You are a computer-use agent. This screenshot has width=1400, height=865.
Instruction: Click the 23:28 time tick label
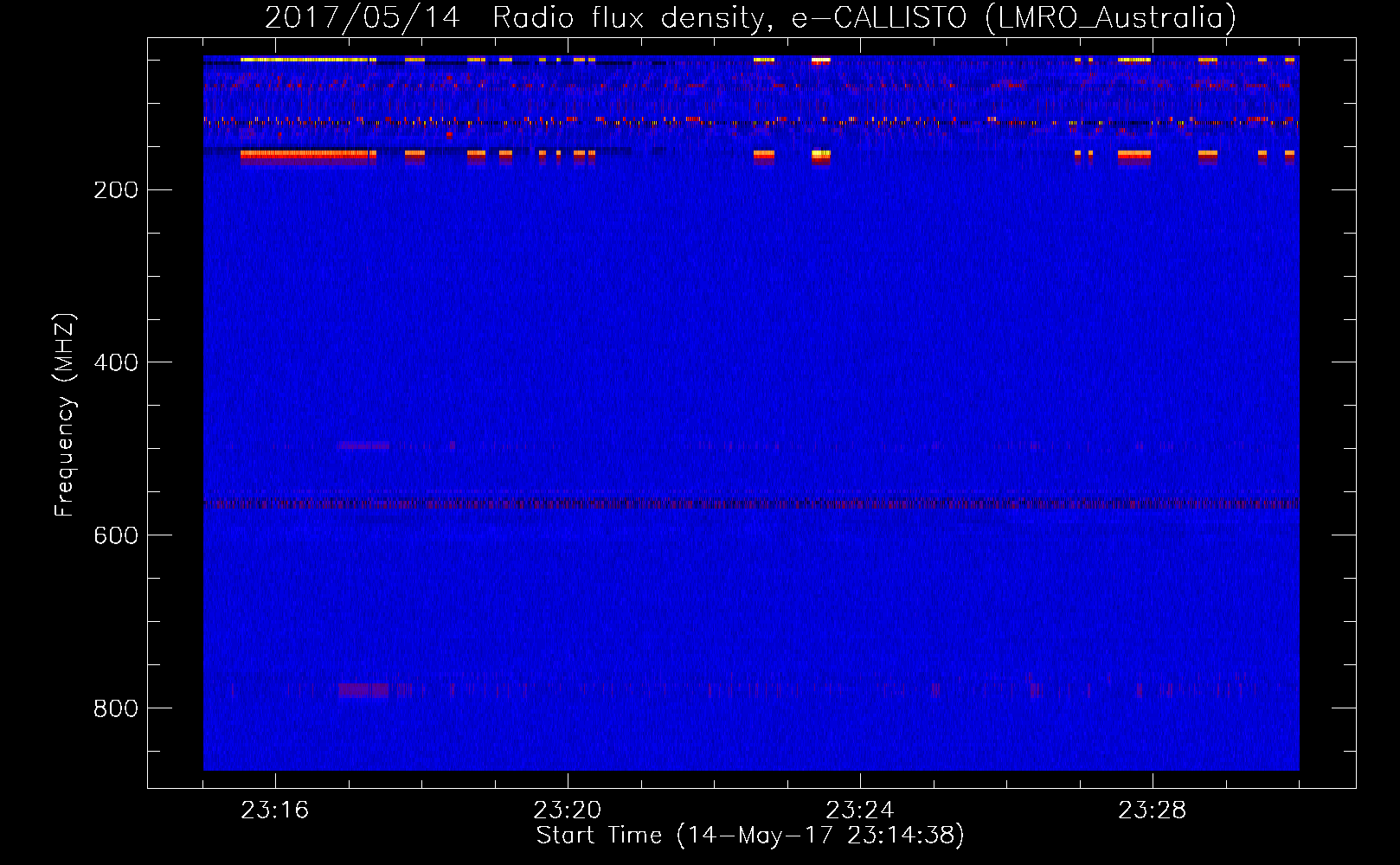click(1153, 811)
